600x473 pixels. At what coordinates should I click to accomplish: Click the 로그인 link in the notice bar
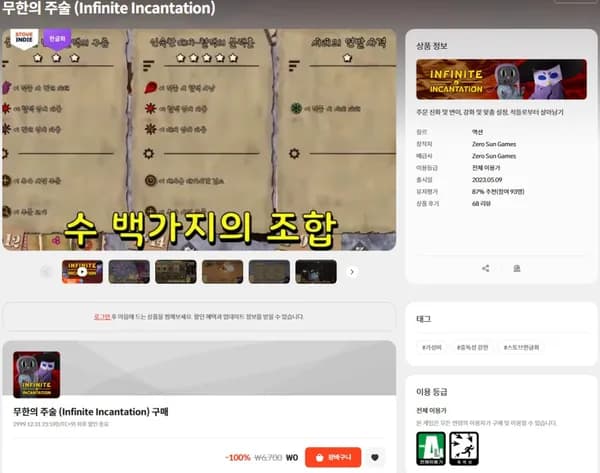click(x=102, y=316)
